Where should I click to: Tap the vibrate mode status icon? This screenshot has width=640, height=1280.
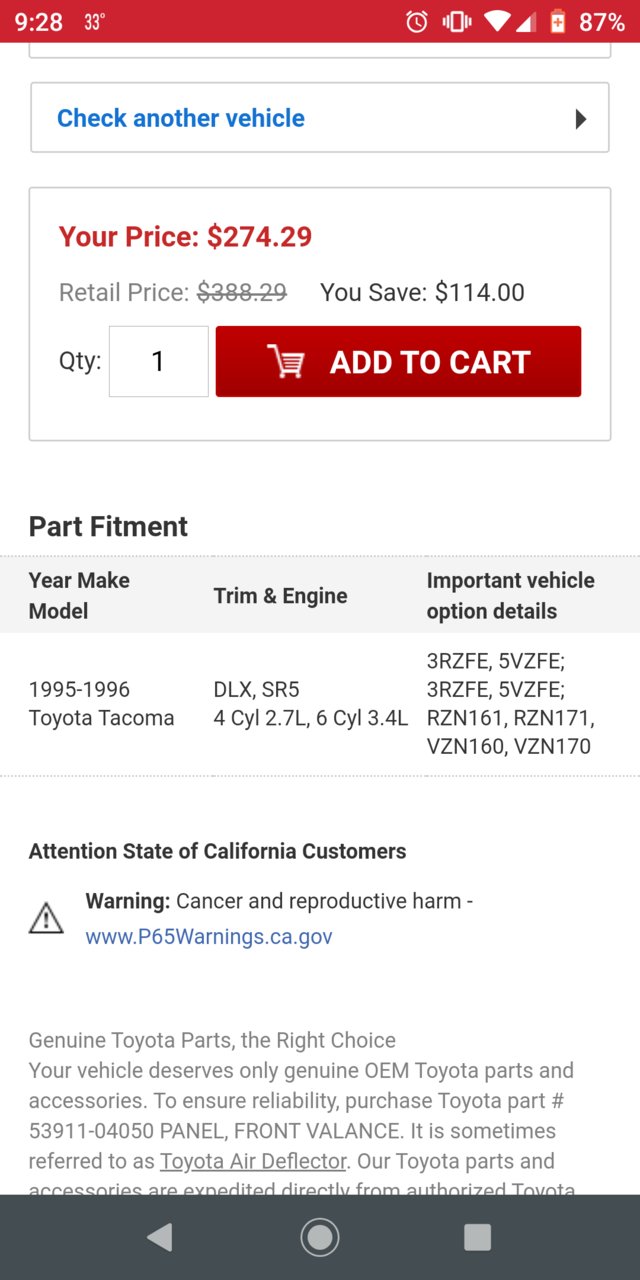click(x=457, y=21)
